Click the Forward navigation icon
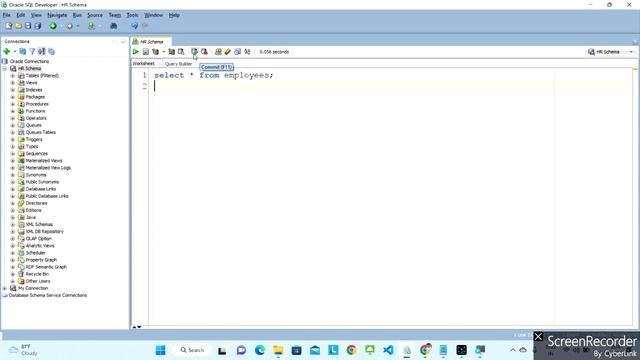The width and height of the screenshot is (640, 360). [x=70, y=26]
